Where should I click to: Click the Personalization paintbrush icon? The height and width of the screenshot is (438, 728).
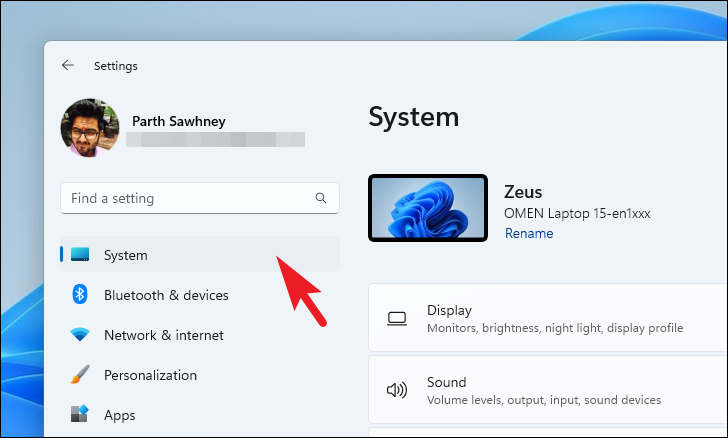[80, 374]
